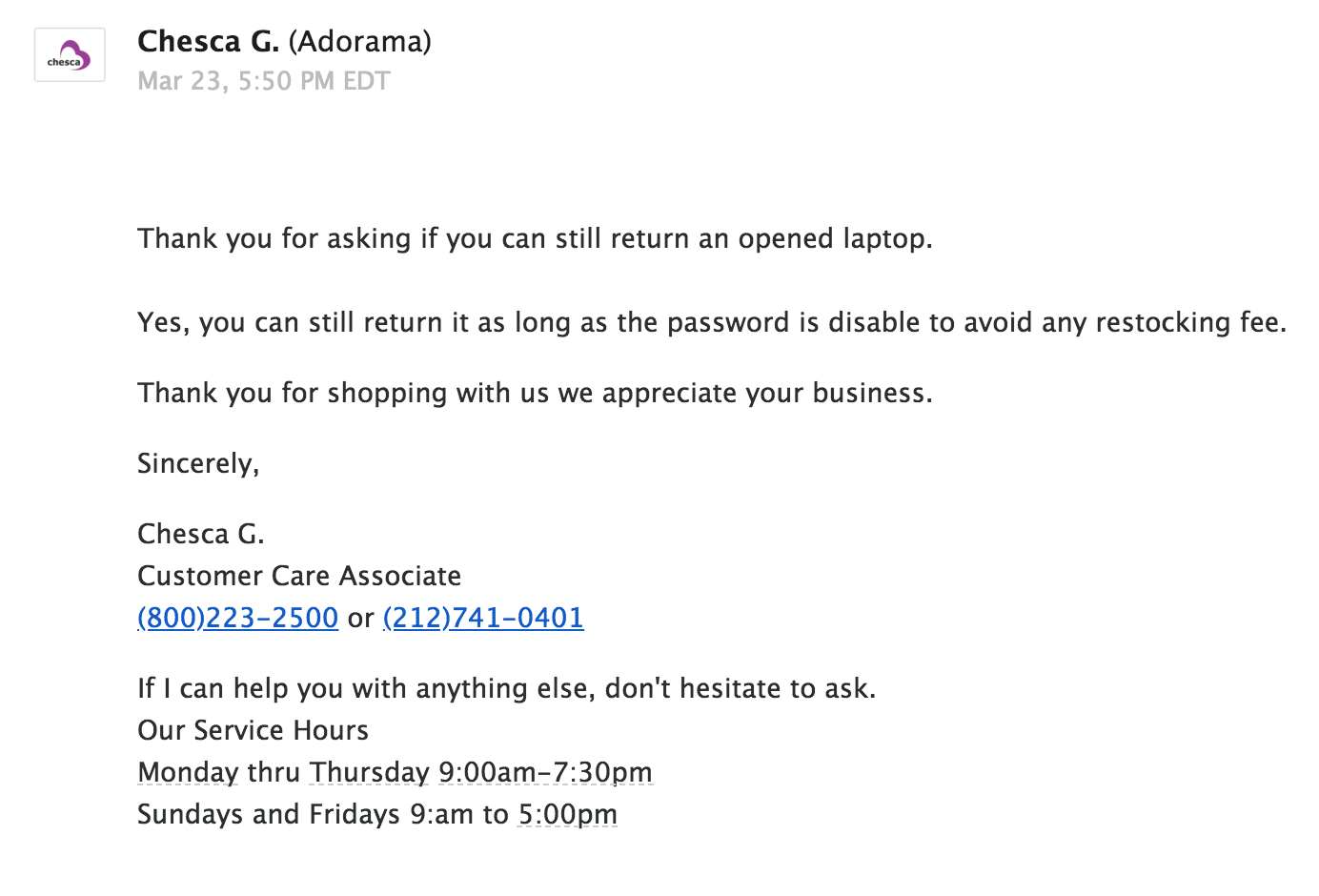Click the underlined word Thursday
Screen dimensions: 1319x896
(x=370, y=772)
